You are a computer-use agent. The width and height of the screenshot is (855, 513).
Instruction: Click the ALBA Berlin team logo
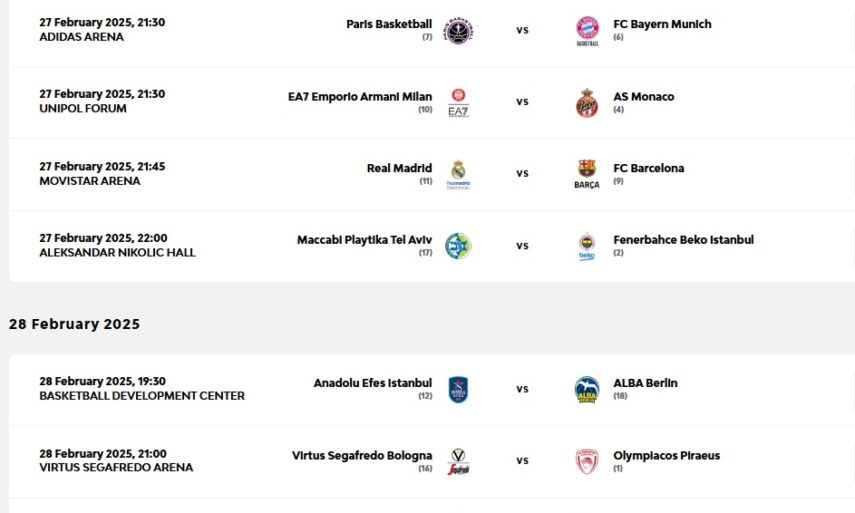[588, 389]
